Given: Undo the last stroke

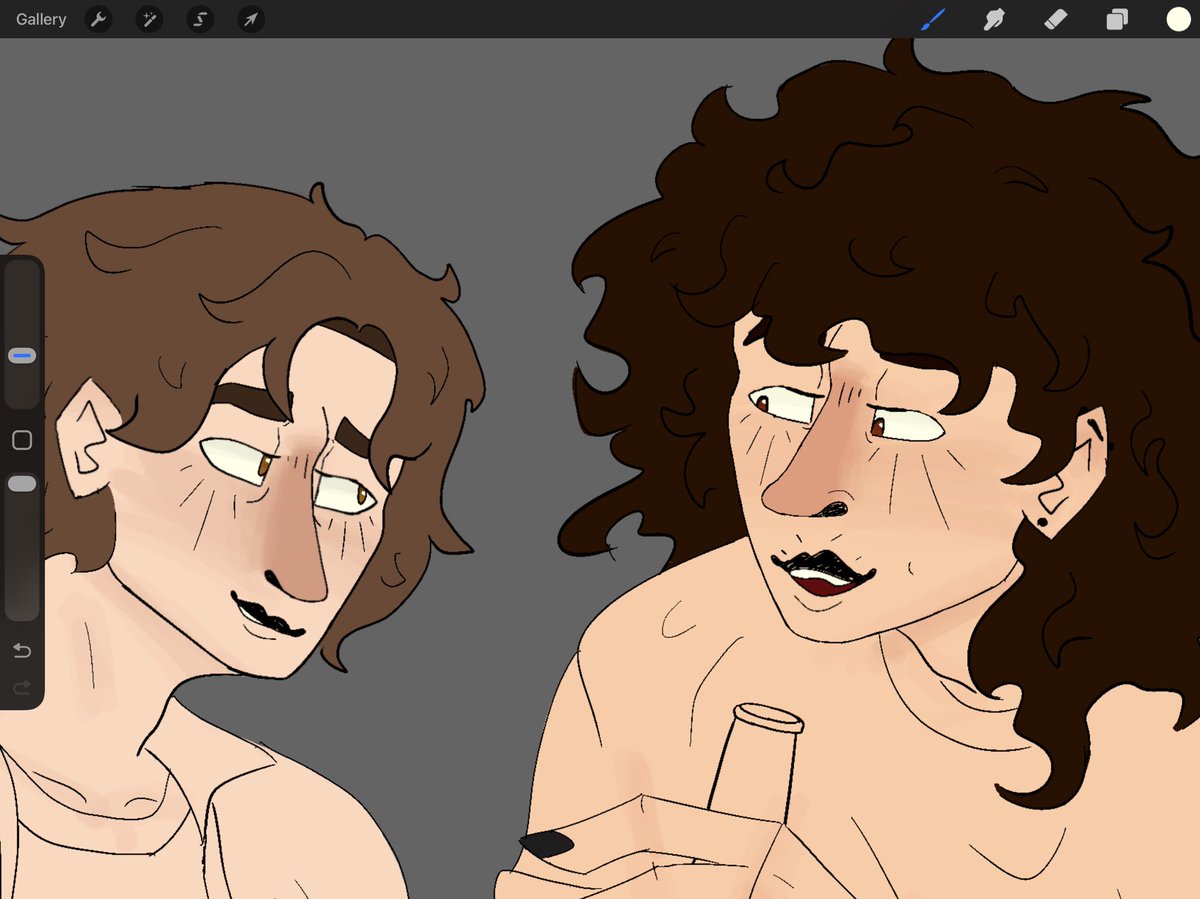Looking at the screenshot, I should pos(22,651).
